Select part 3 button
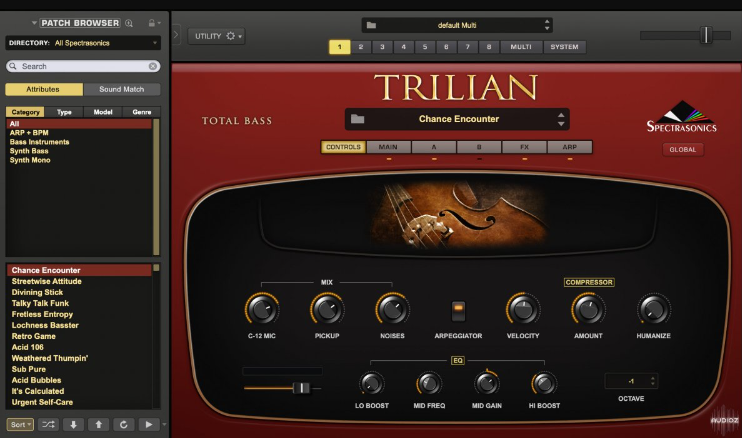 (382, 47)
